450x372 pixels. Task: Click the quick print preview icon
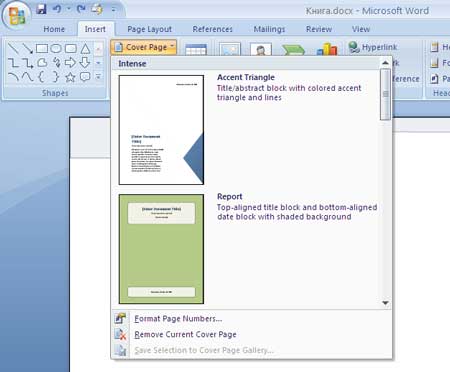coord(97,9)
